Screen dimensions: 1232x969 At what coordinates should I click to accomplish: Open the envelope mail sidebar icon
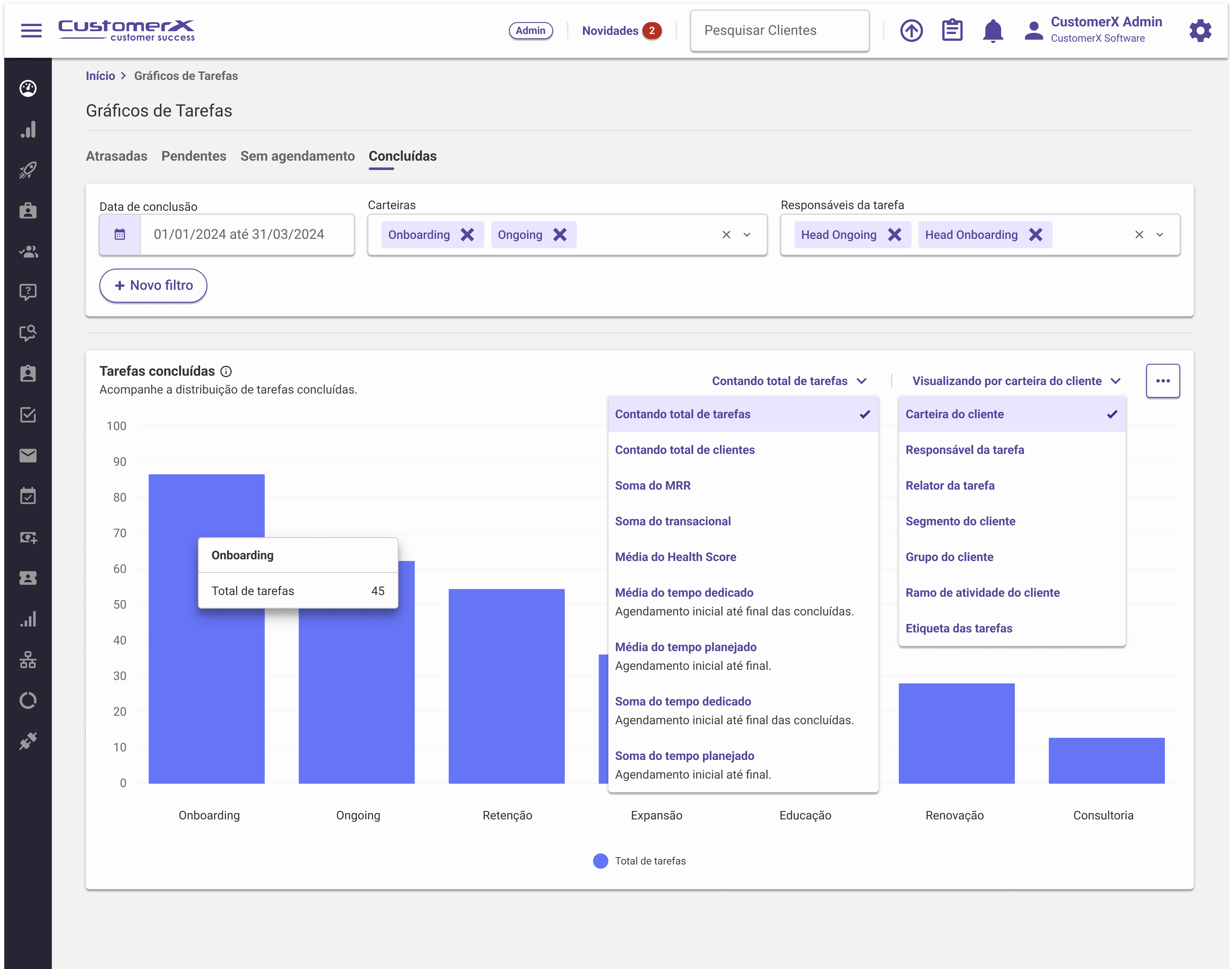click(28, 456)
